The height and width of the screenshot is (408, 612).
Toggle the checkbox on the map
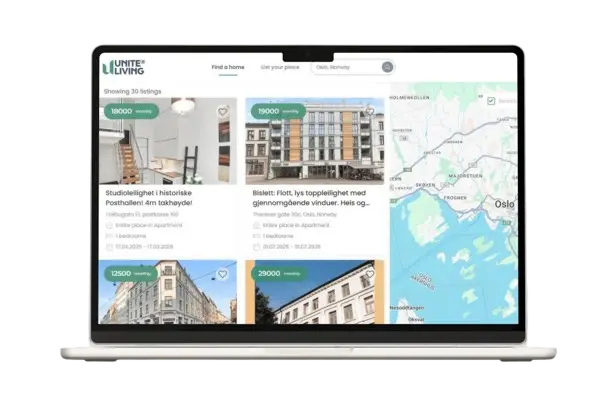pyautogui.click(x=490, y=101)
